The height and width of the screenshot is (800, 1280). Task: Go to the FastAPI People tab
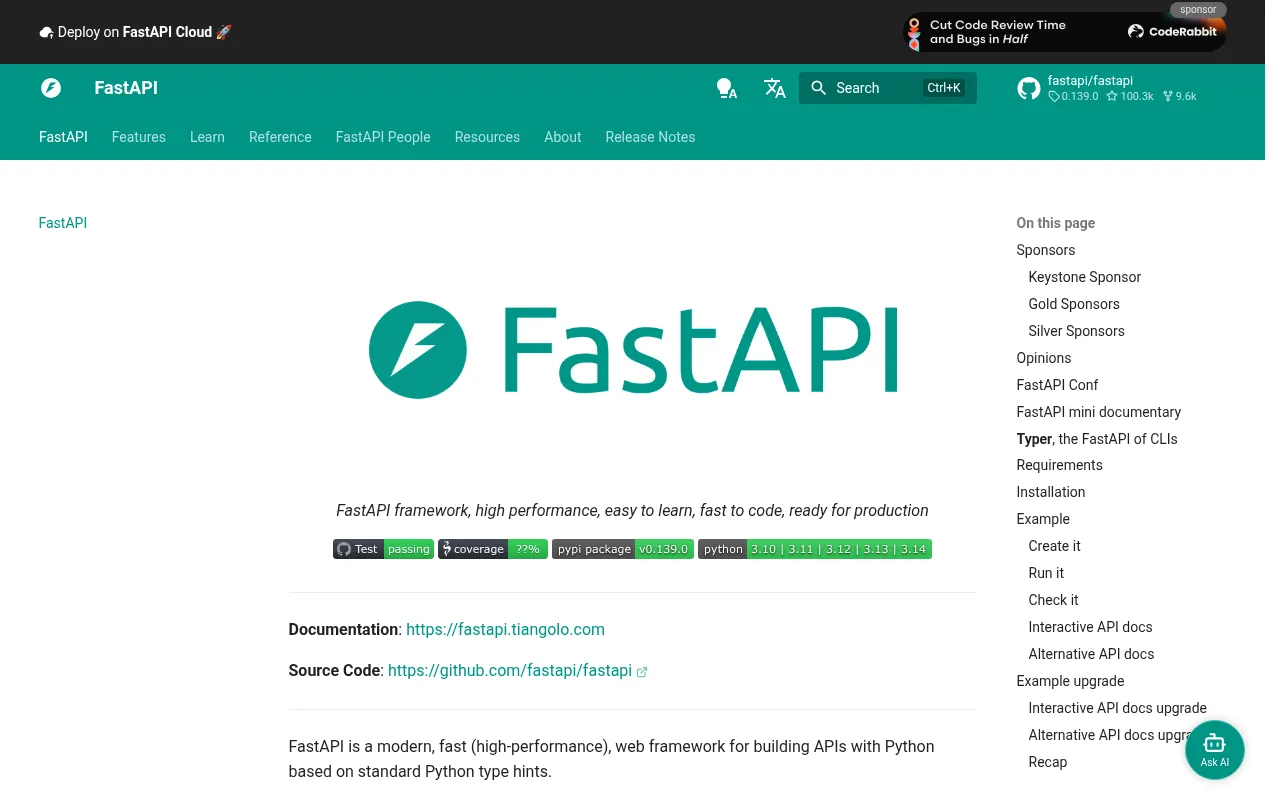click(383, 137)
